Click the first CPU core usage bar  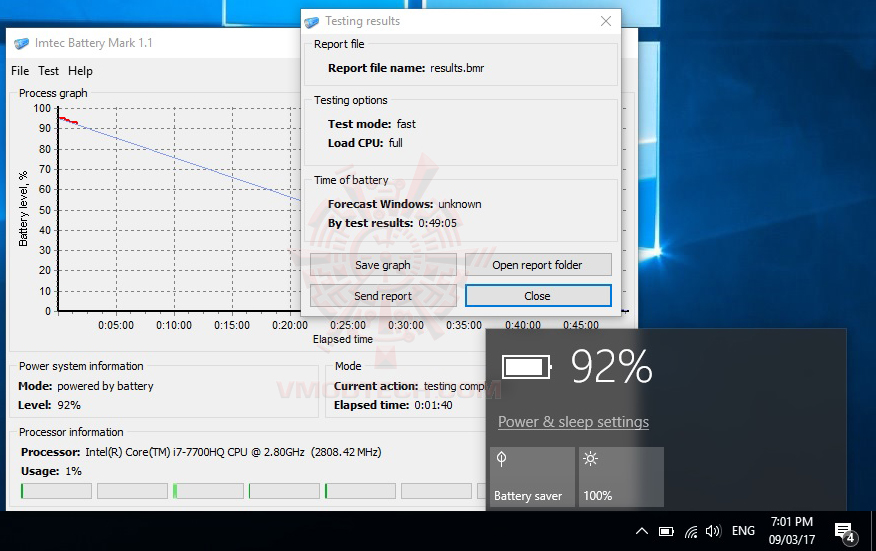pos(56,491)
